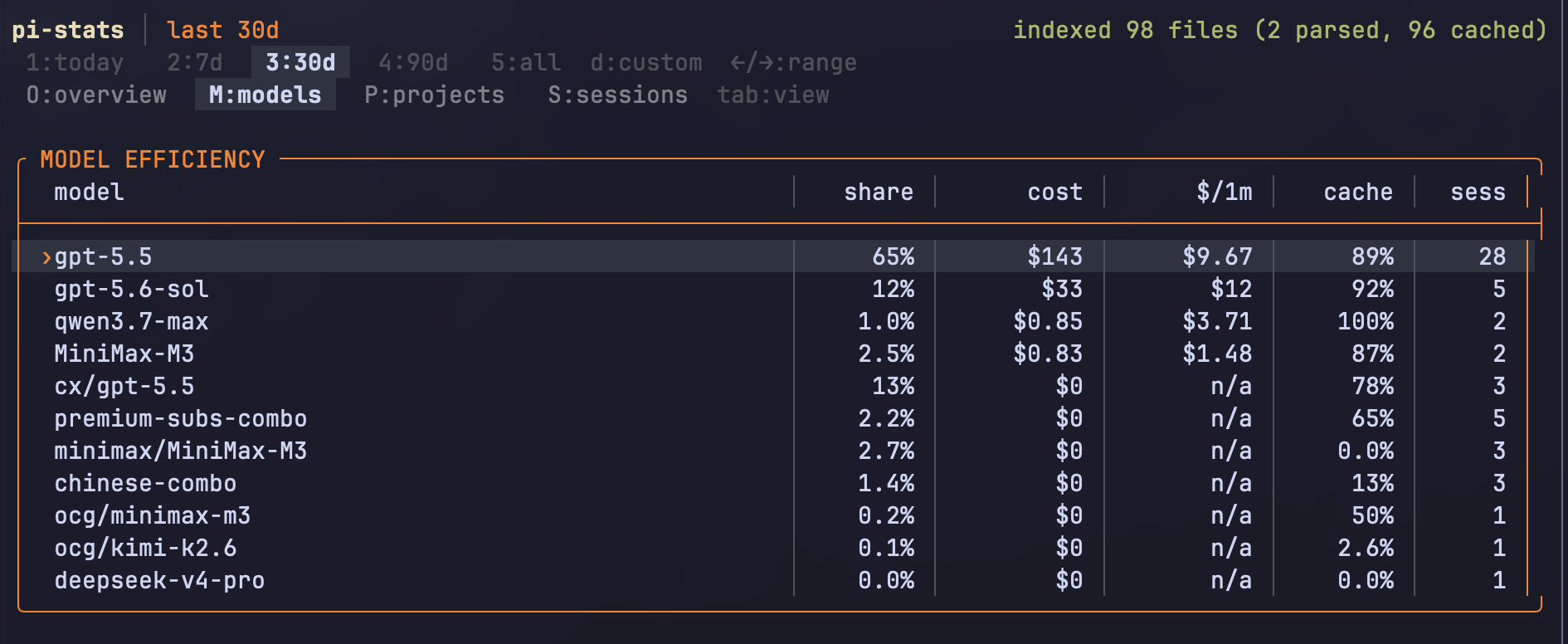The width and height of the screenshot is (1568, 644).
Task: Click the 13% share of cx/gpt-5.5
Action: pyautogui.click(x=893, y=386)
